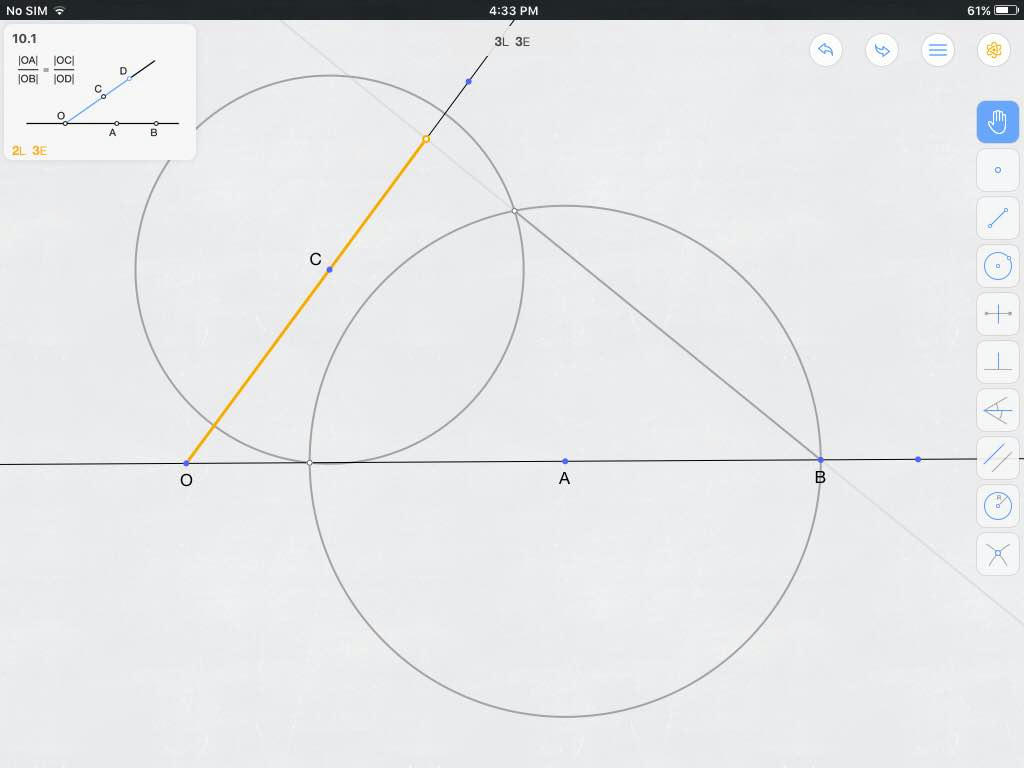
Task: Redo the undone construction step
Action: coord(881,50)
